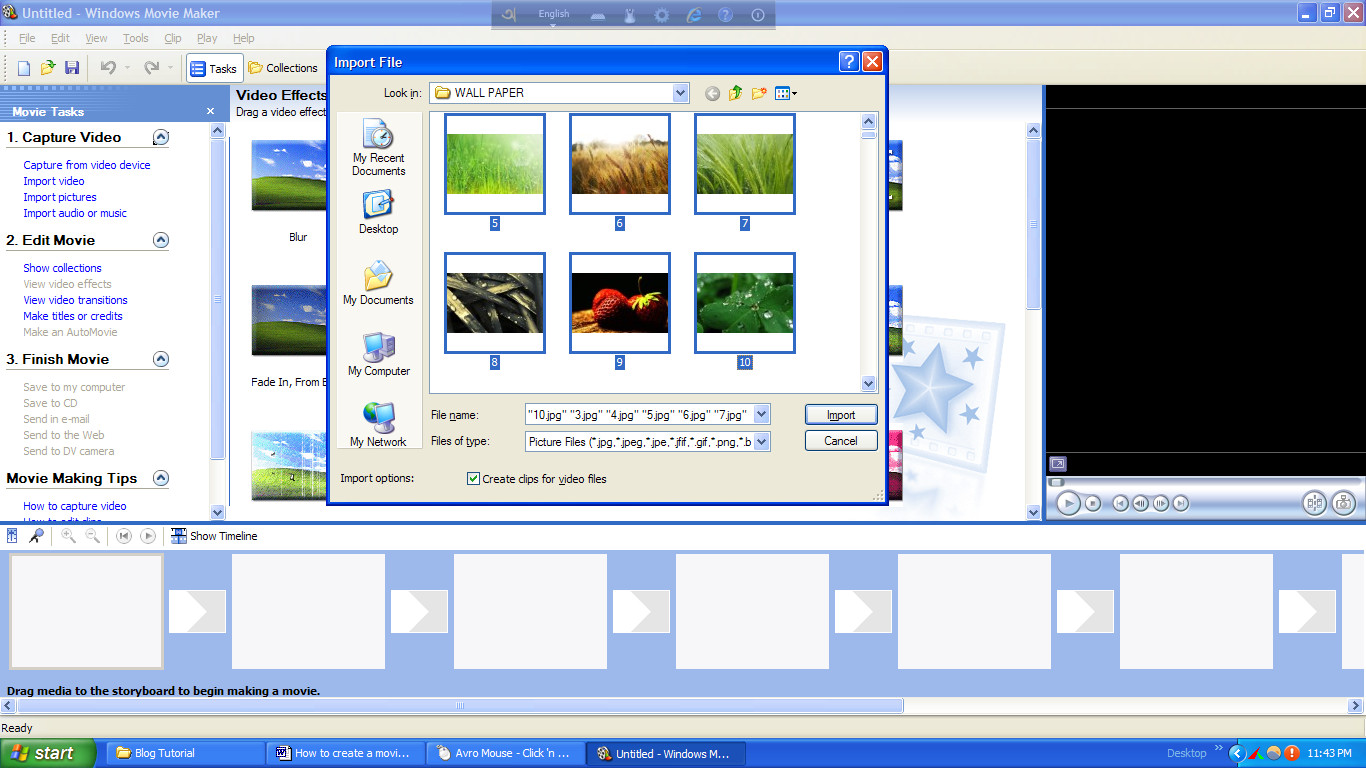
Task: Switch storyboard with Show Timeline
Action: pos(214,536)
